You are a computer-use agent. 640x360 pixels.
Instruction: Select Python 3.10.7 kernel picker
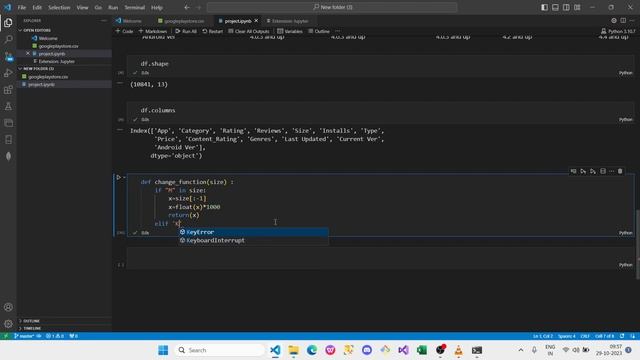618,31
